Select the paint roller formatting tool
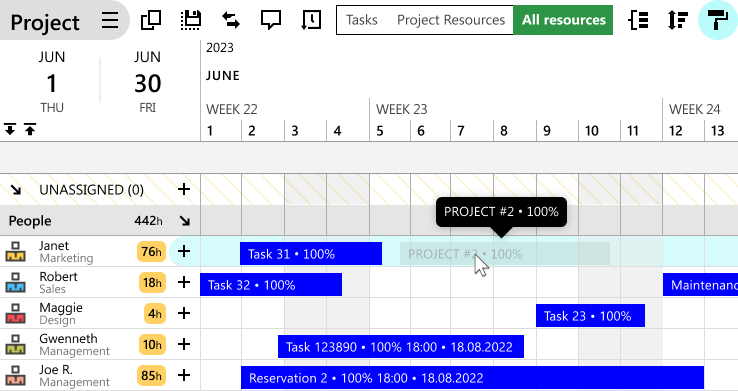Image resolution: width=738 pixels, height=391 pixels. [x=718, y=20]
